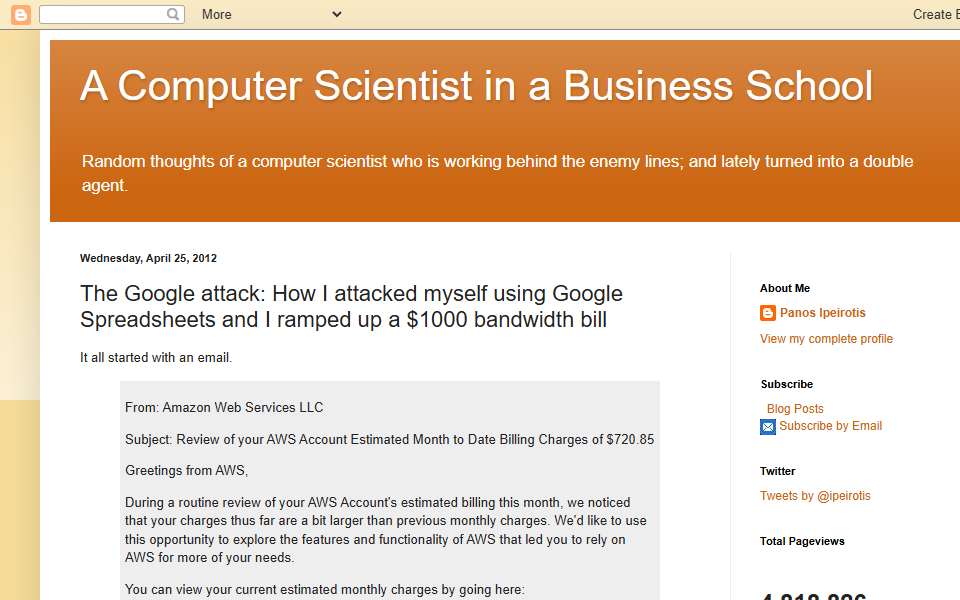Open View my complete profile link
This screenshot has width=960, height=600.
[826, 339]
